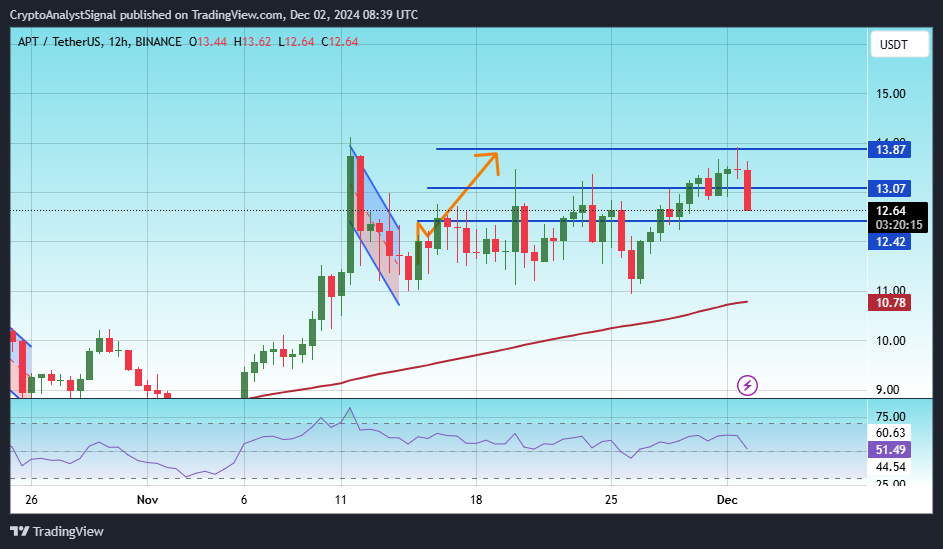Click the 25 date axis label
The image size is (943, 549).
[x=611, y=500]
